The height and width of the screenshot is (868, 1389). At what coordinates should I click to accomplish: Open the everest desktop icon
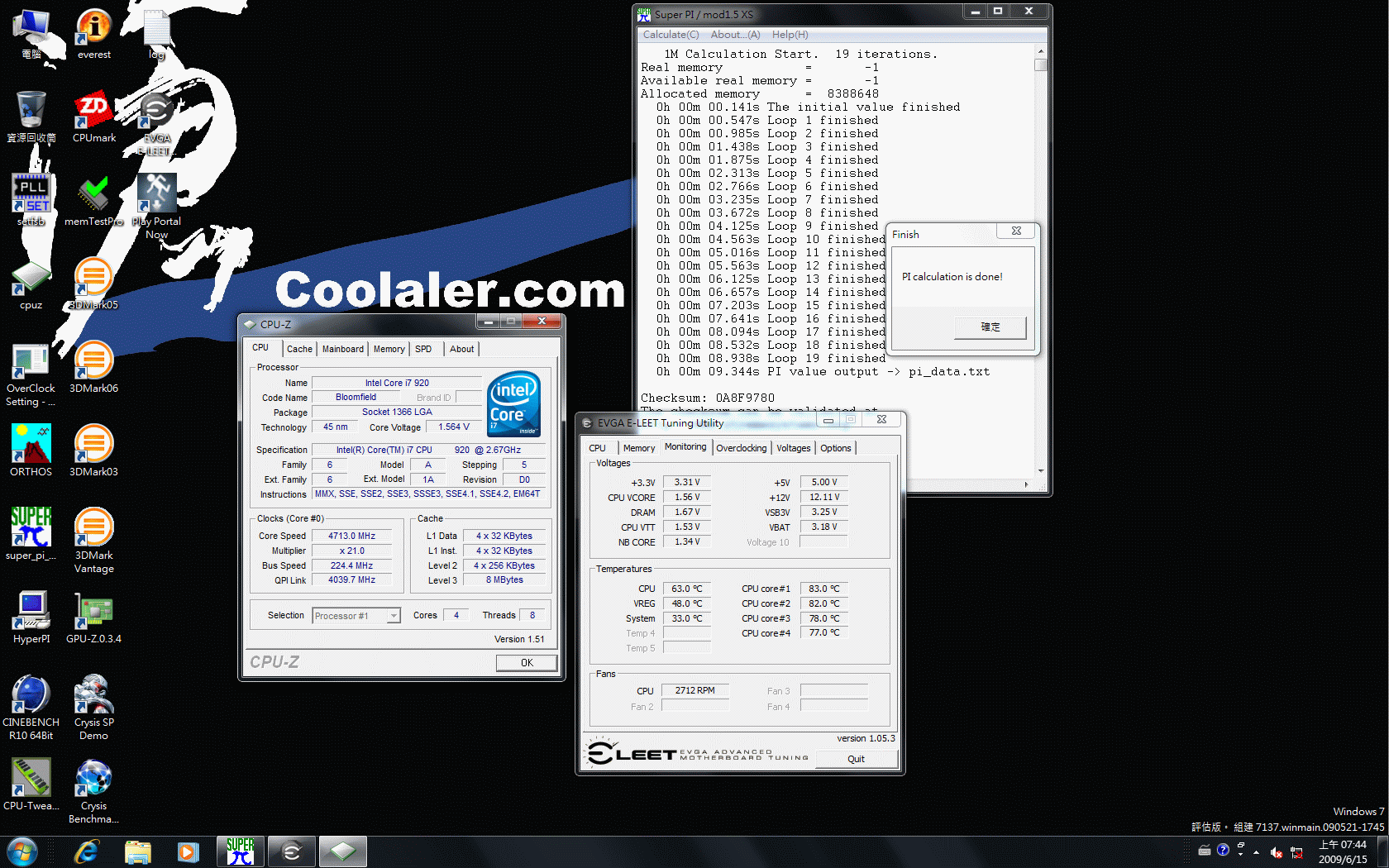tap(94, 33)
